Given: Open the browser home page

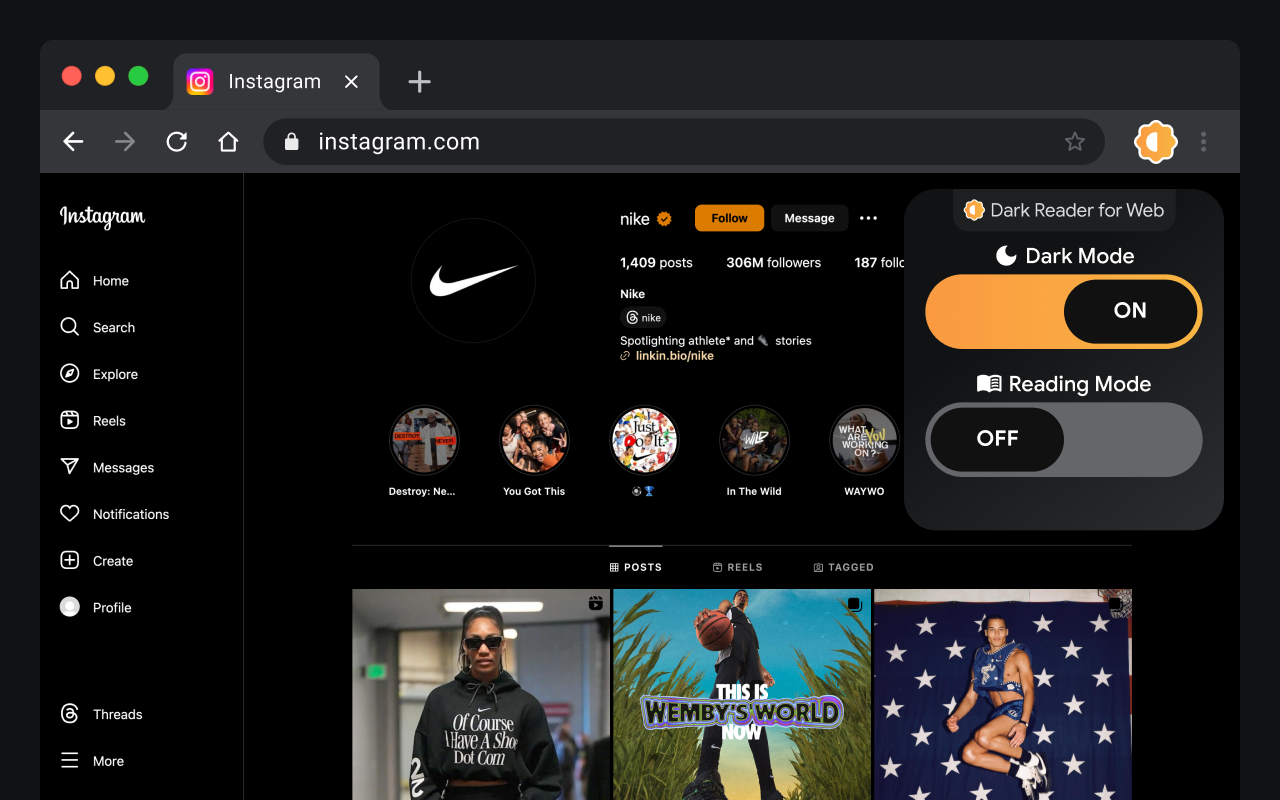Looking at the screenshot, I should click(228, 142).
